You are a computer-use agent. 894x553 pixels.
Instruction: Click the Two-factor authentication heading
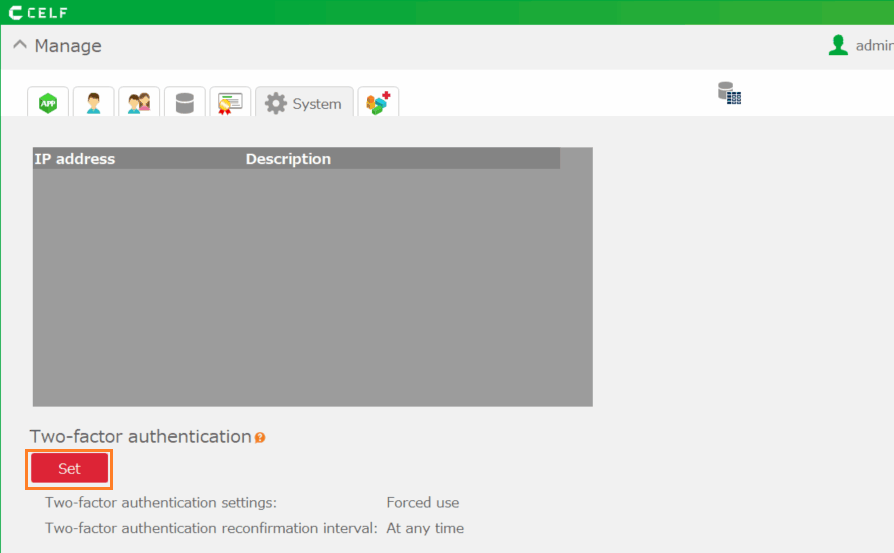click(140, 437)
